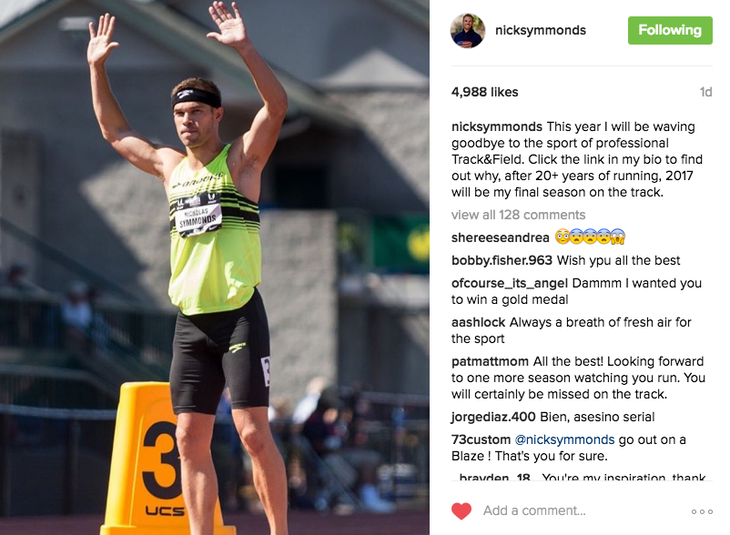Visit patmattmom commenter profile
Viewport: 730px width, 535px height.
coord(490,361)
